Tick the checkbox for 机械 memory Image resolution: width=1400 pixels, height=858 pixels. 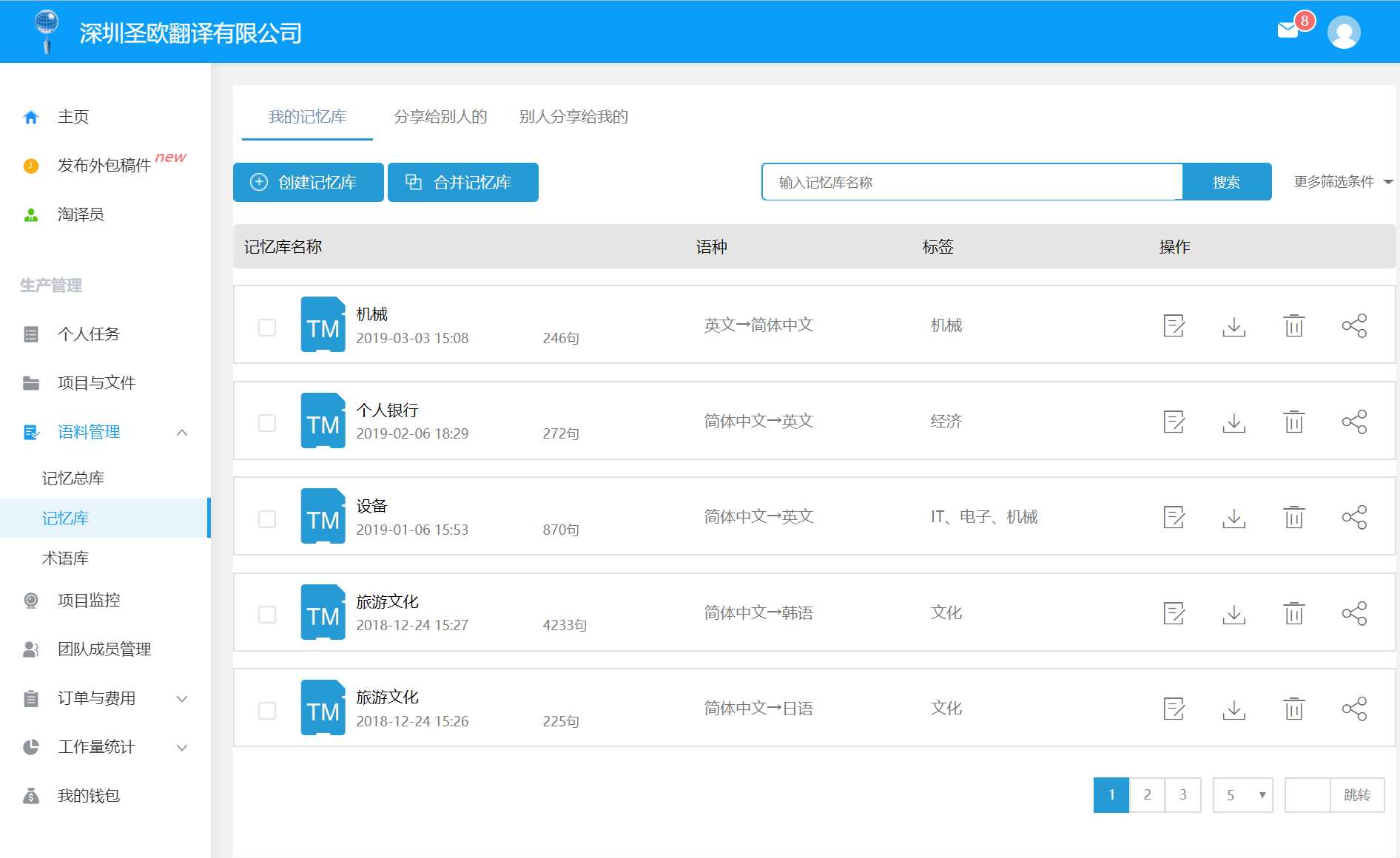267,327
